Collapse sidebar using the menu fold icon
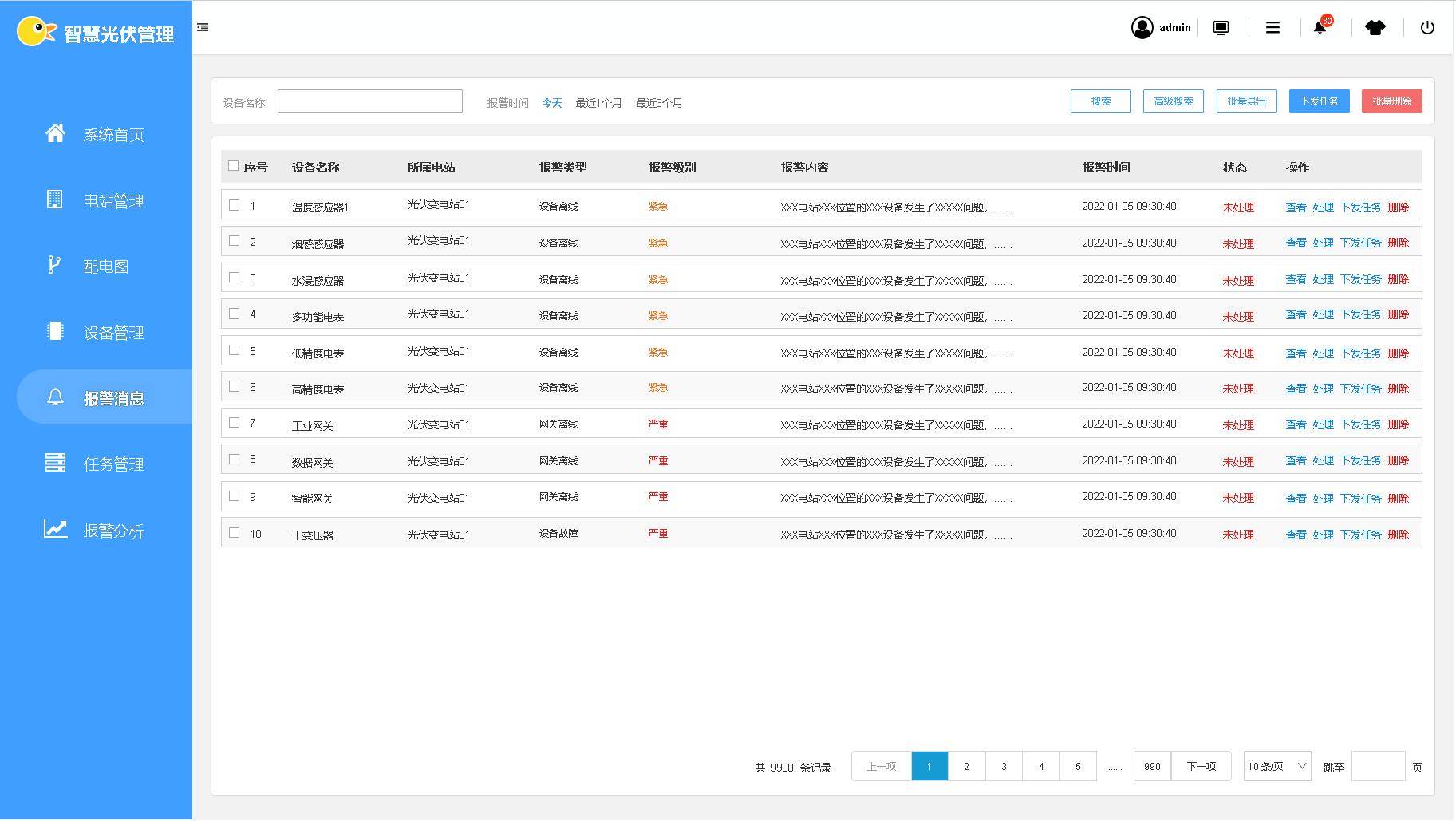The height and width of the screenshot is (821, 1456). coord(203,27)
